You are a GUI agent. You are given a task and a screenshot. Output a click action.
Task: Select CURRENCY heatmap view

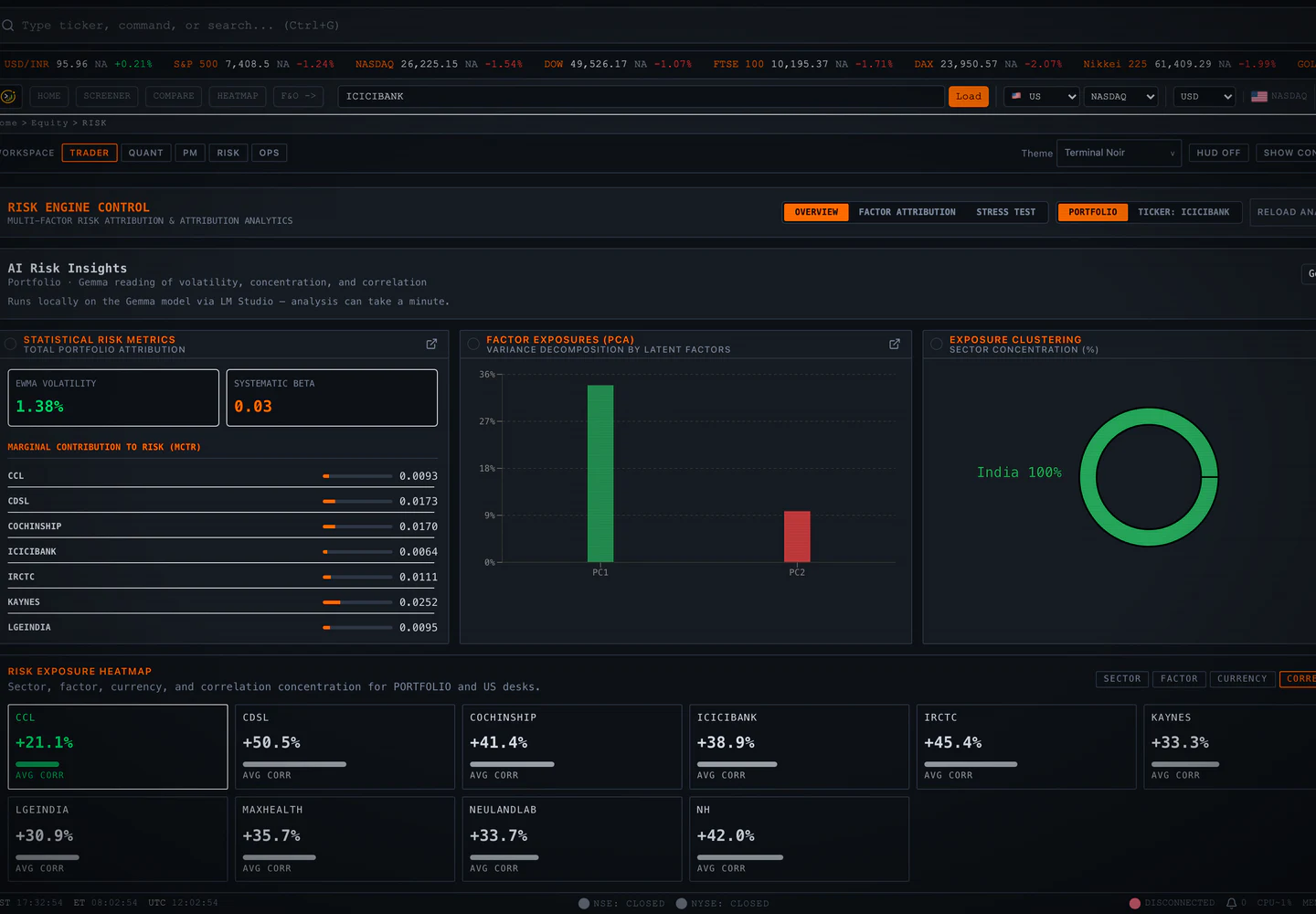coord(1242,679)
